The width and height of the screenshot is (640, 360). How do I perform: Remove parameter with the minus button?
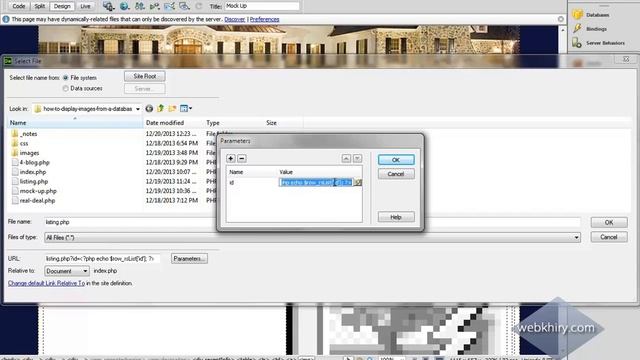(242, 158)
